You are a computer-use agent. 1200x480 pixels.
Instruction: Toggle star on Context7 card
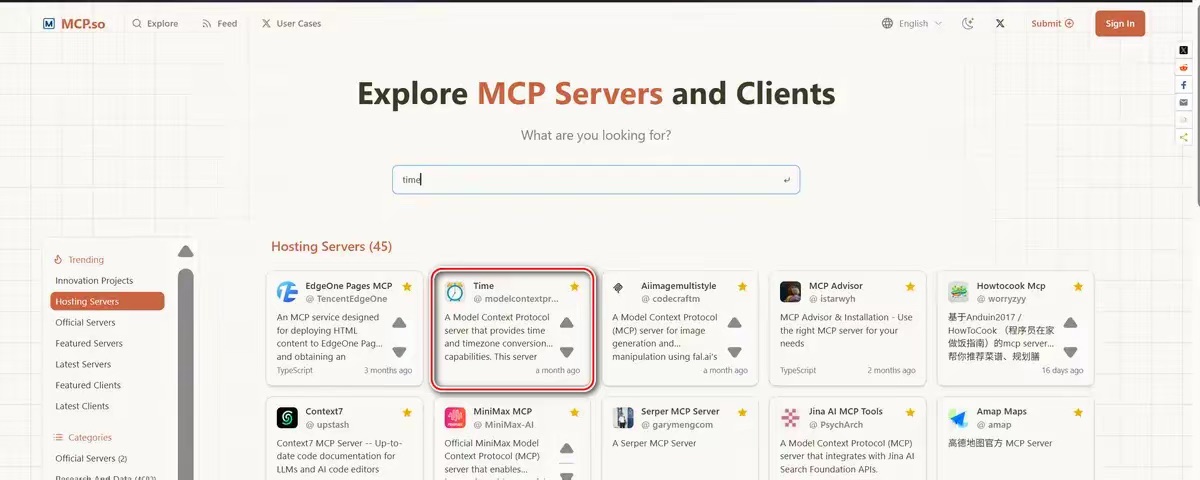tap(407, 412)
